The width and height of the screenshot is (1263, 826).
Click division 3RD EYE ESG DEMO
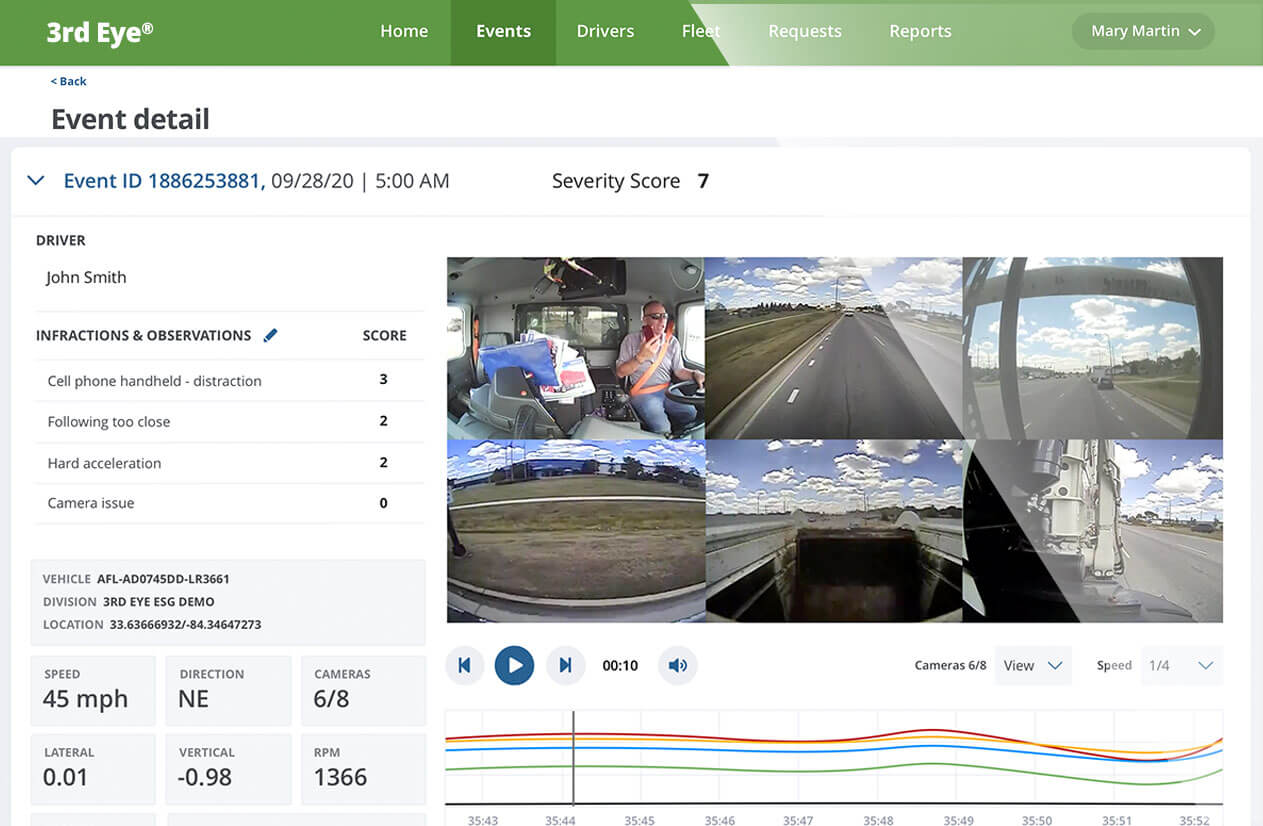click(158, 602)
